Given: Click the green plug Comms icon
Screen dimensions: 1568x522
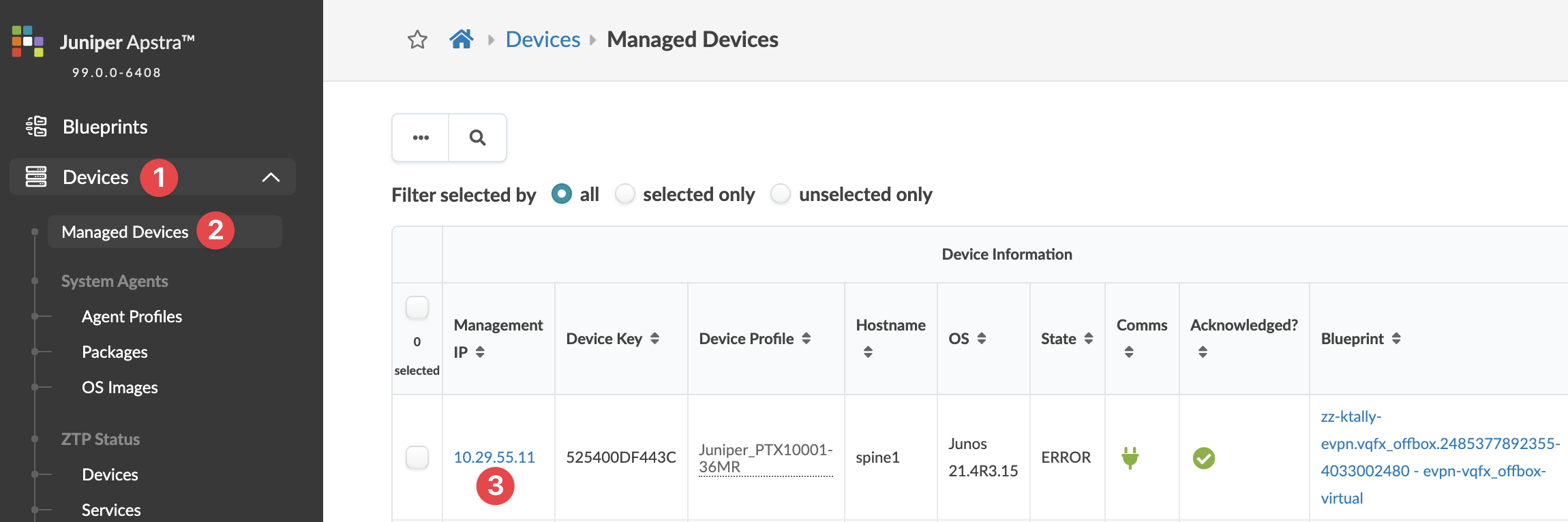Looking at the screenshot, I should click(1130, 458).
